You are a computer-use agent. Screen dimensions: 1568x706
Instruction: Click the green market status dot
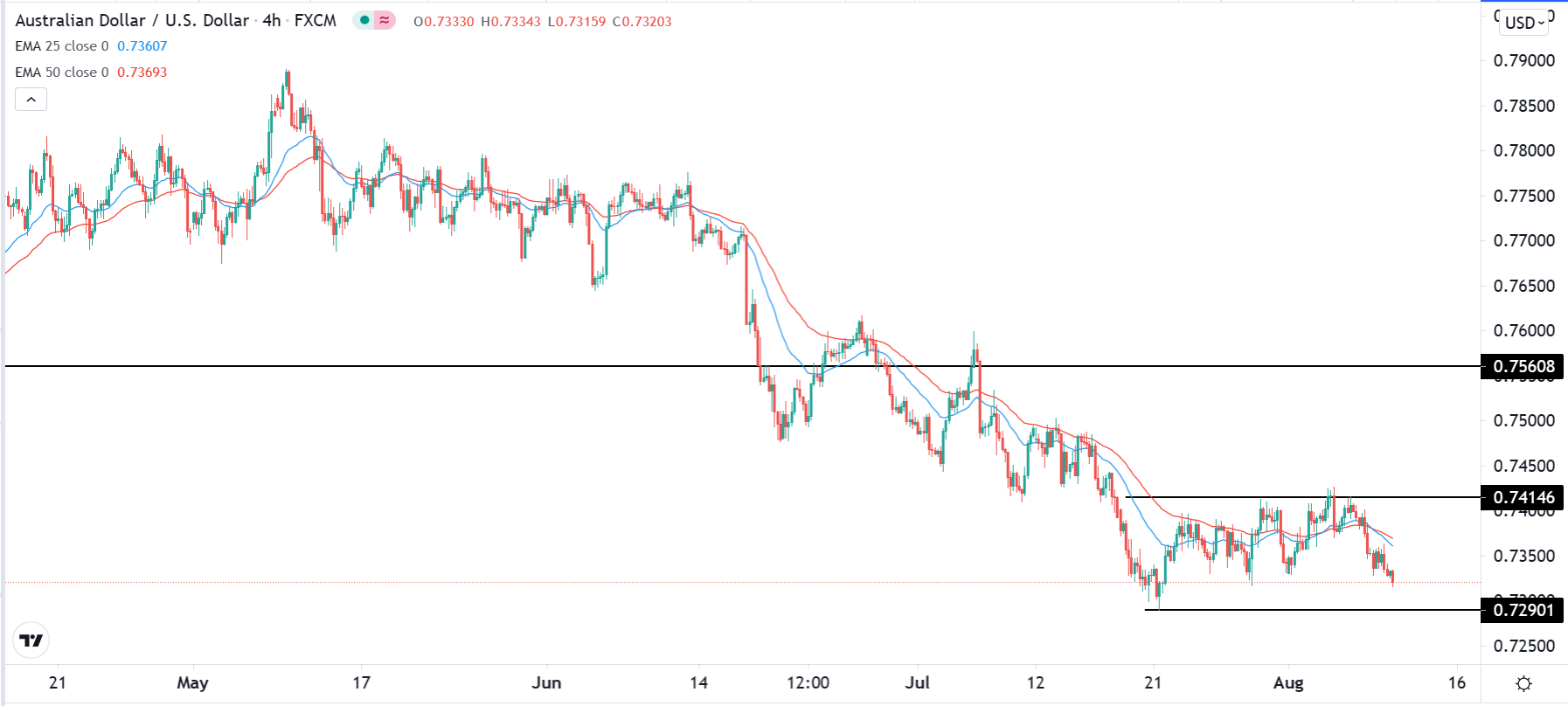coord(364,20)
